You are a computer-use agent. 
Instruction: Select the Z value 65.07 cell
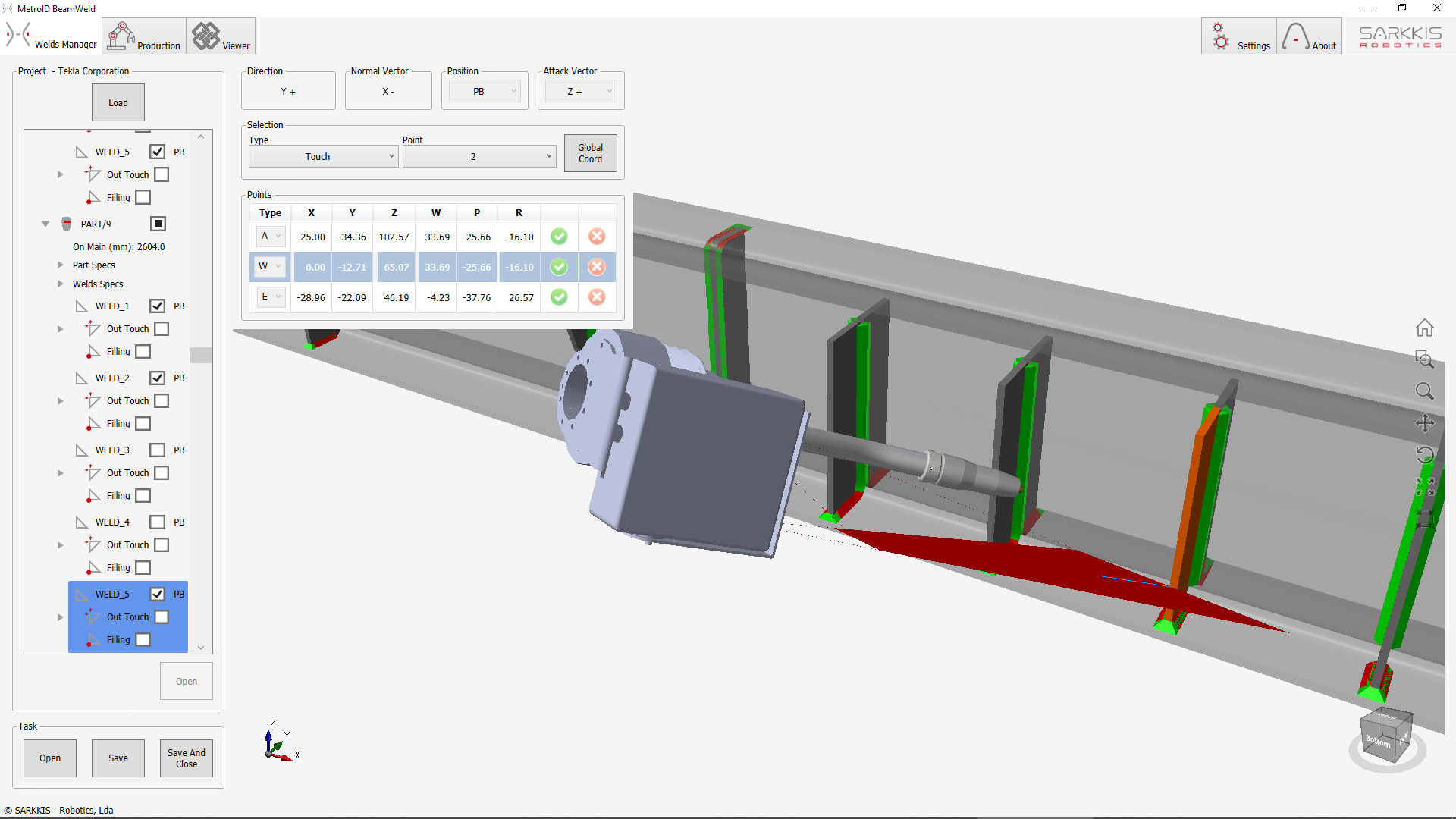[x=394, y=267]
